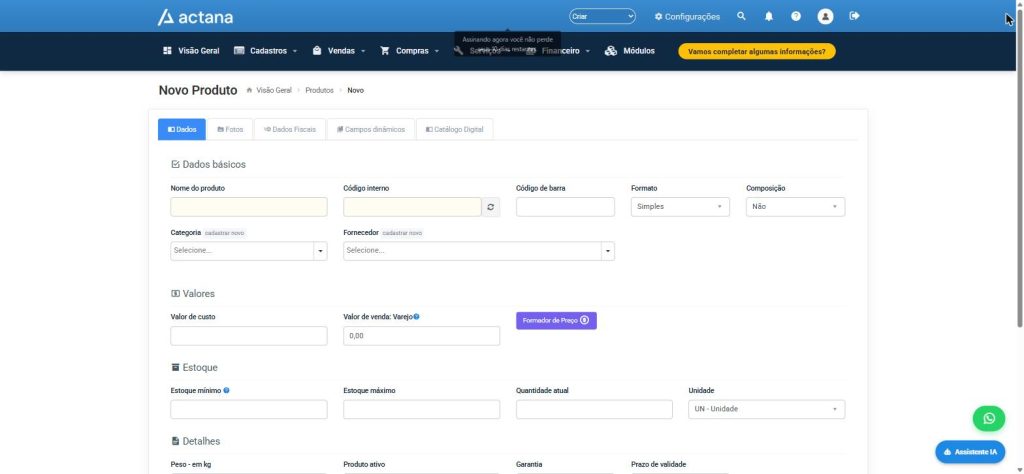Click the info icon beside Estoque mínimo
The image size is (1024, 474).
point(227,390)
